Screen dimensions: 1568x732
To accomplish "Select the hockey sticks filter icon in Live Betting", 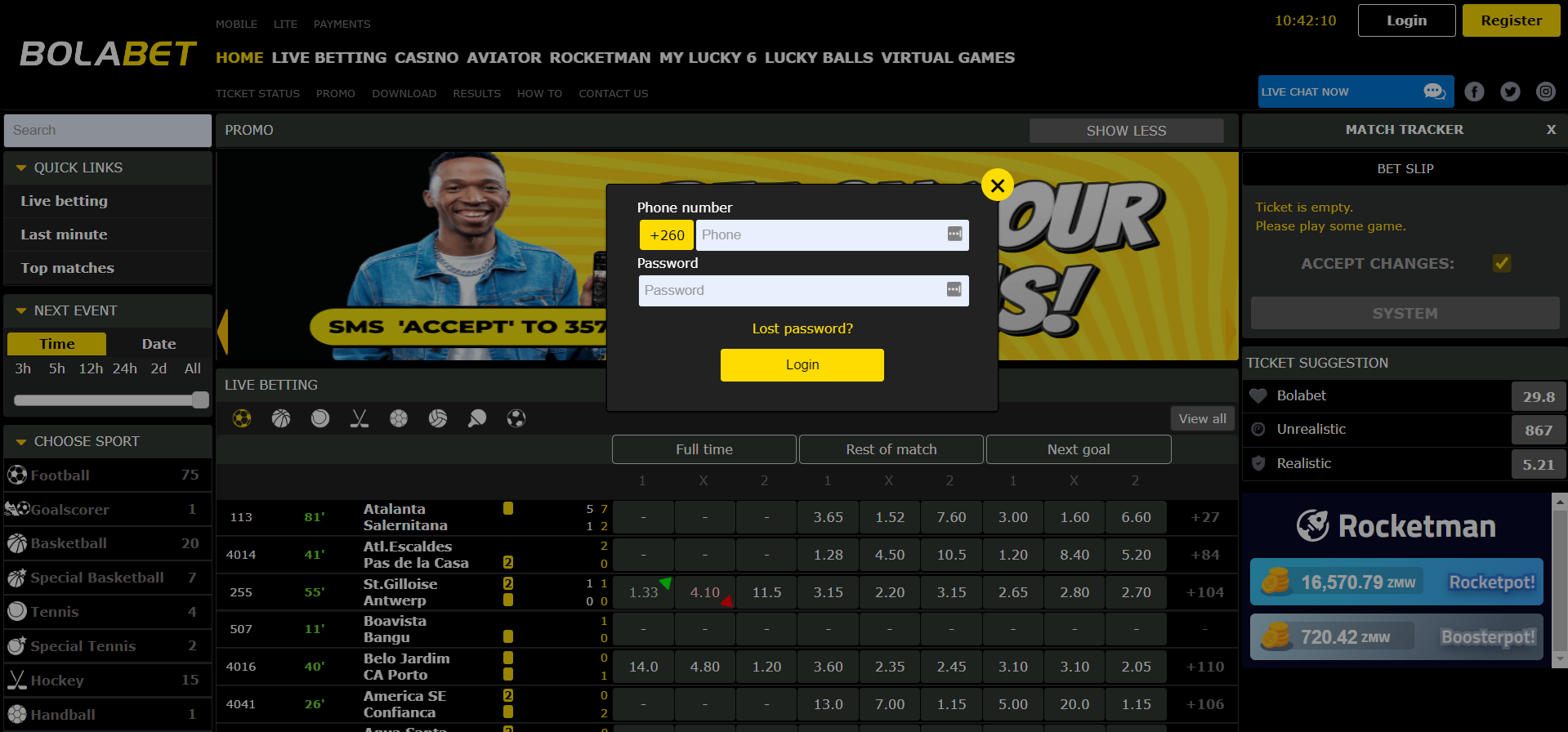I will pyautogui.click(x=360, y=418).
